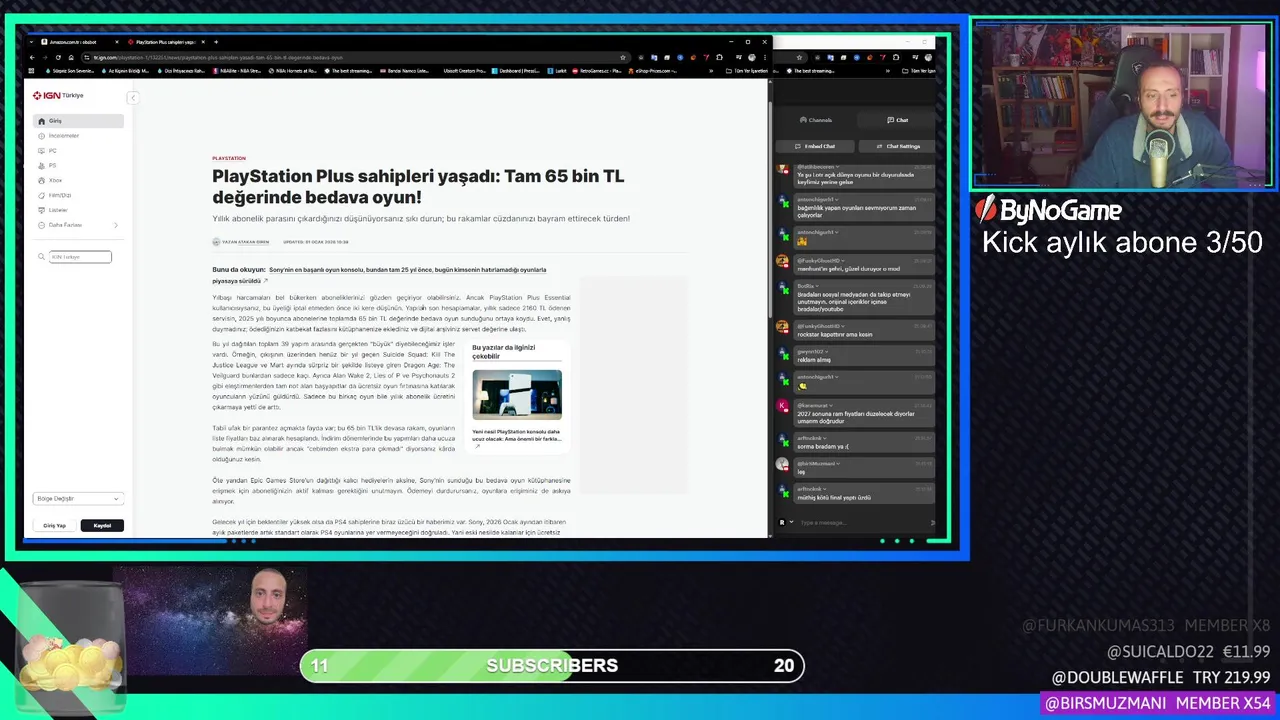This screenshot has width=1280, height=720.
Task: Click the search magnifier icon in sidebar
Action: point(42,257)
